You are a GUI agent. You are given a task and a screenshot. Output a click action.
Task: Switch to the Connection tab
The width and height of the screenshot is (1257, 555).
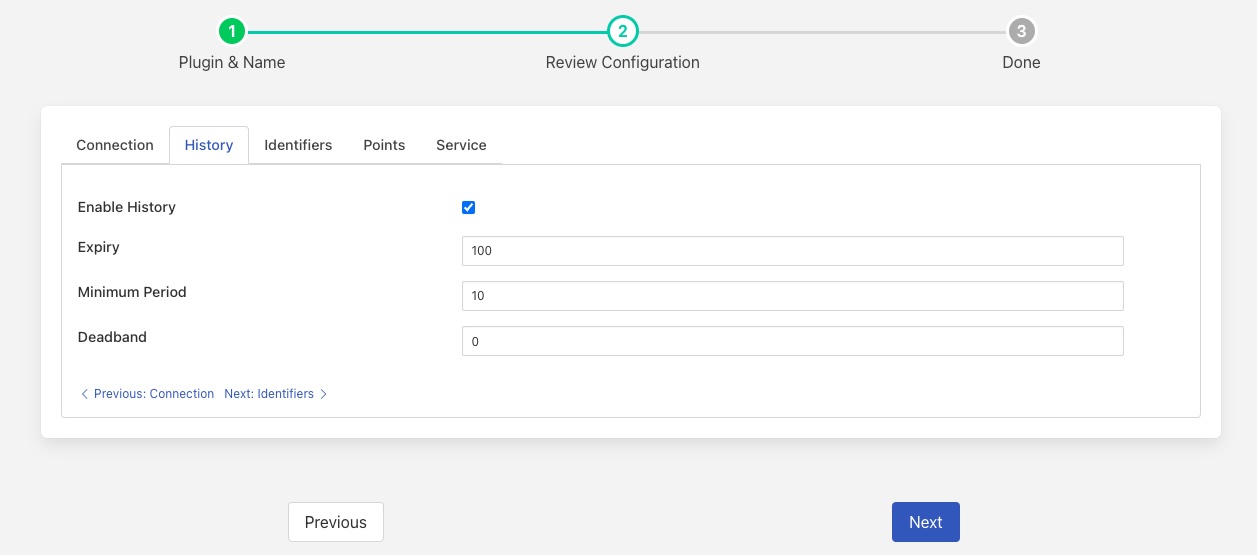(115, 145)
